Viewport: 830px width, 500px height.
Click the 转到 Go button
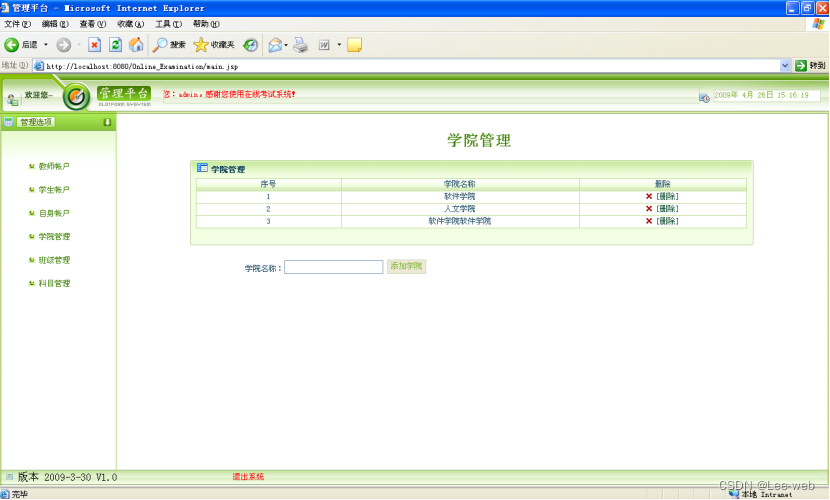[810, 66]
